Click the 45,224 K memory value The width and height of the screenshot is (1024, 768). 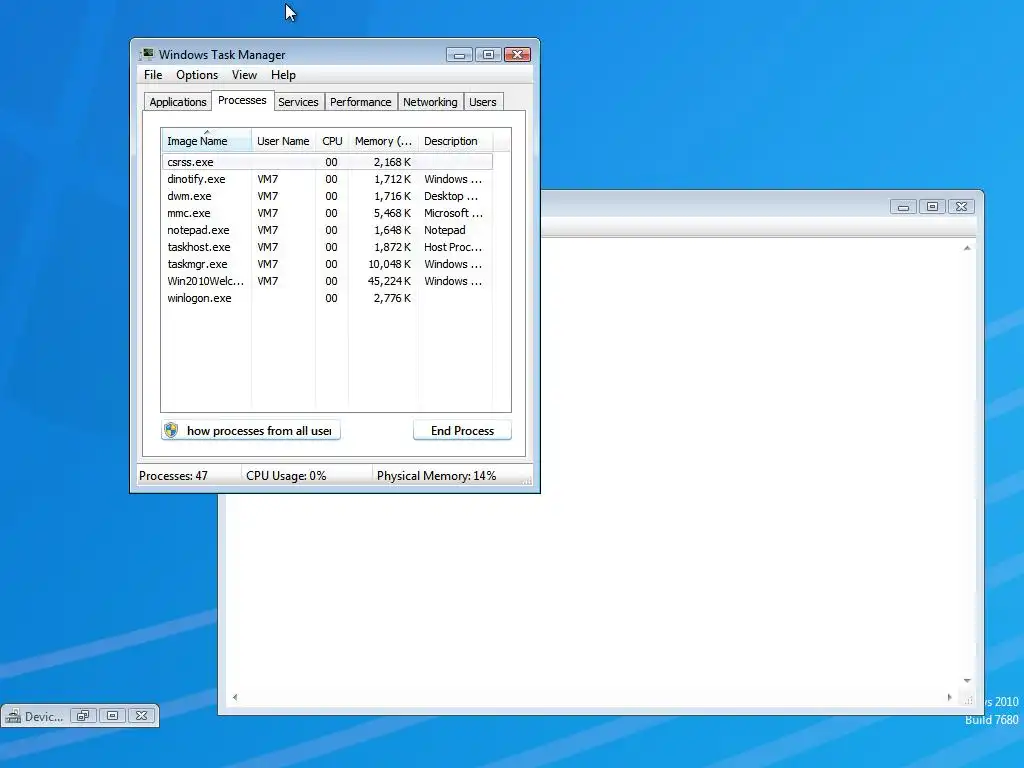pyautogui.click(x=389, y=281)
